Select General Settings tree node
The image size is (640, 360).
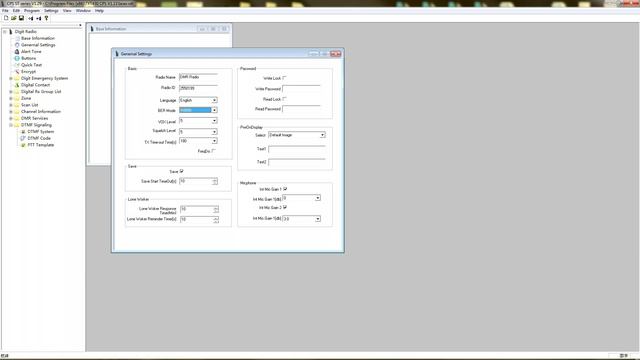coord(38,45)
